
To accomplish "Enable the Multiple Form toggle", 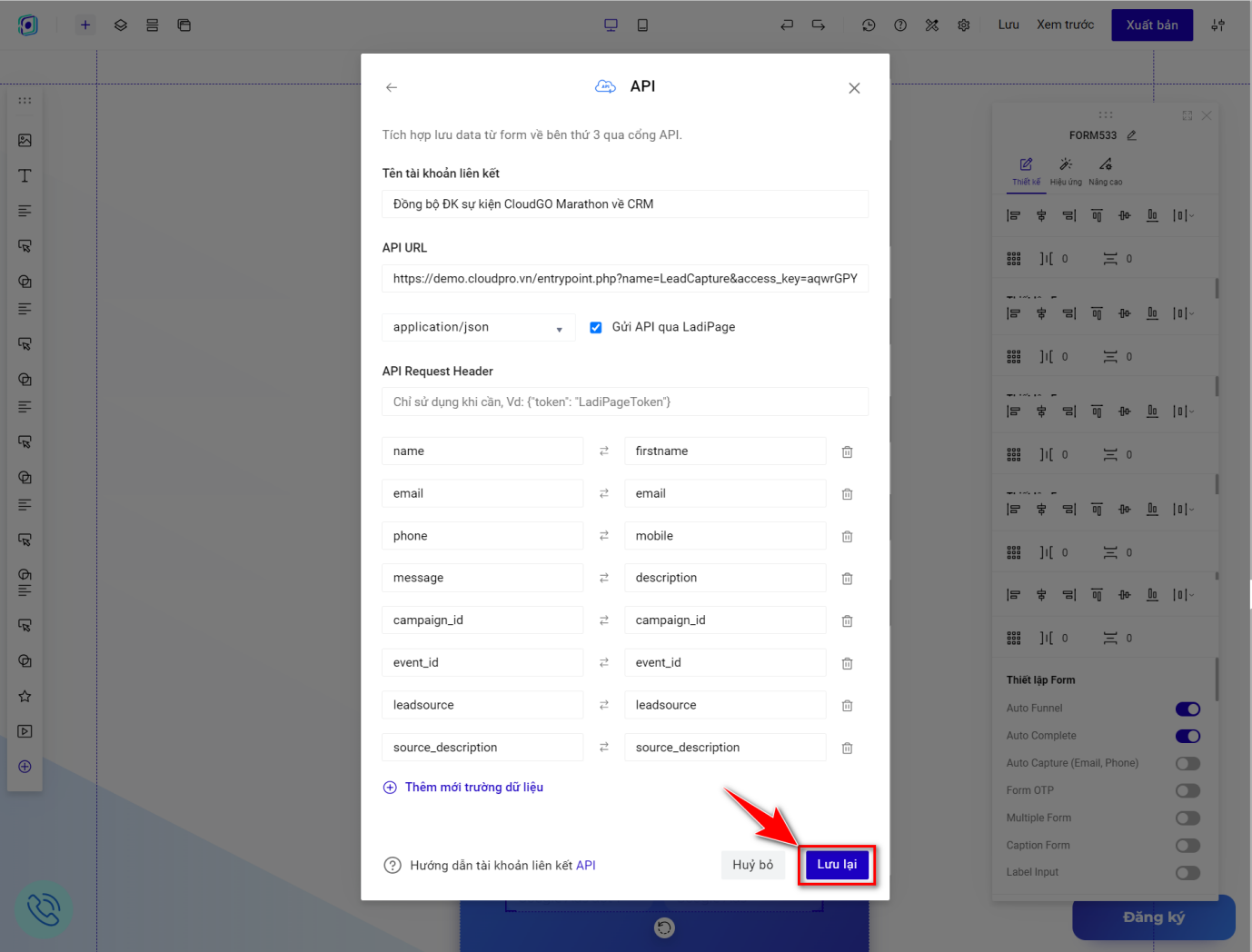I will [1187, 818].
